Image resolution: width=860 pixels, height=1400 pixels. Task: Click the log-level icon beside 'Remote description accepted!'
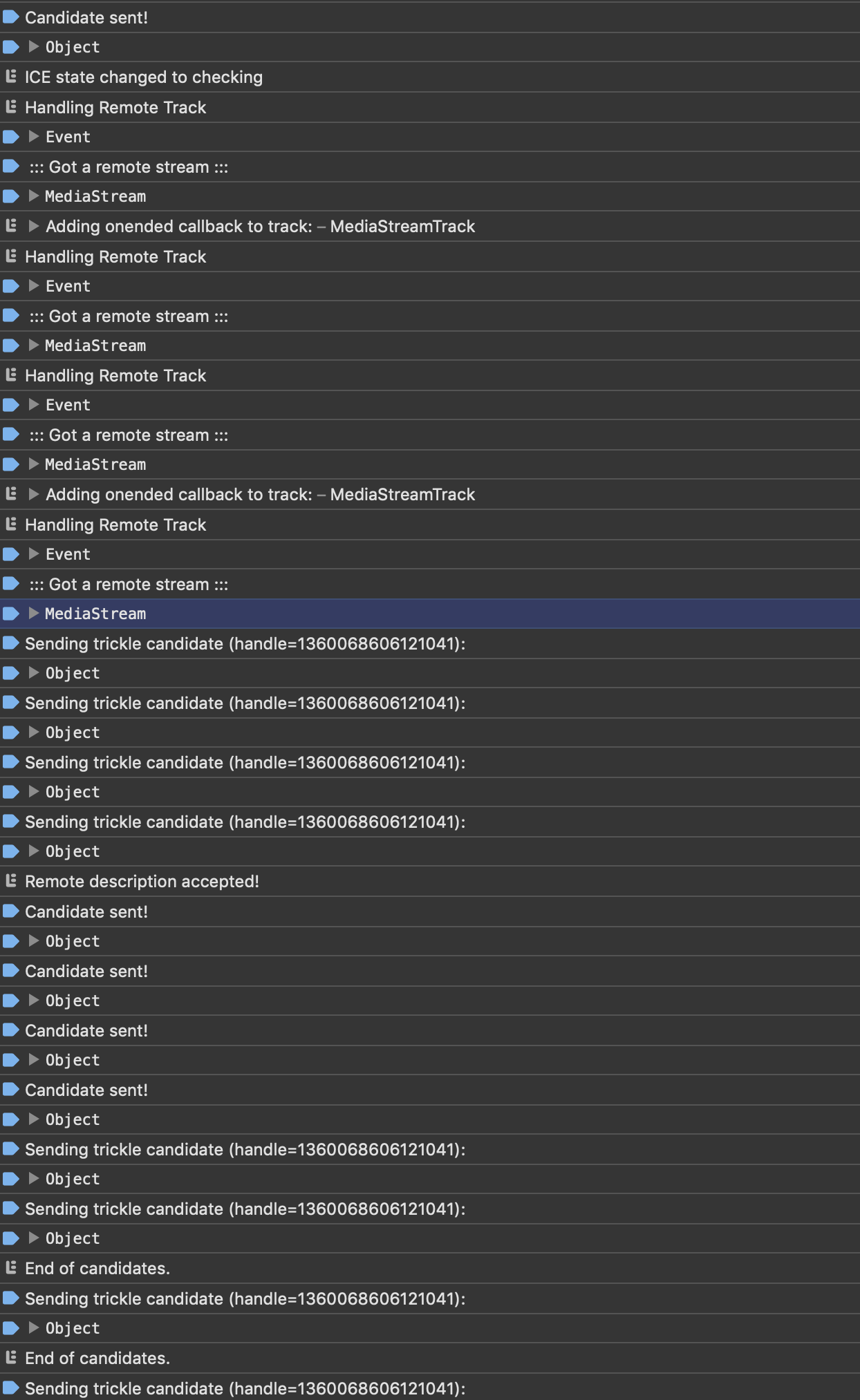pos(11,881)
